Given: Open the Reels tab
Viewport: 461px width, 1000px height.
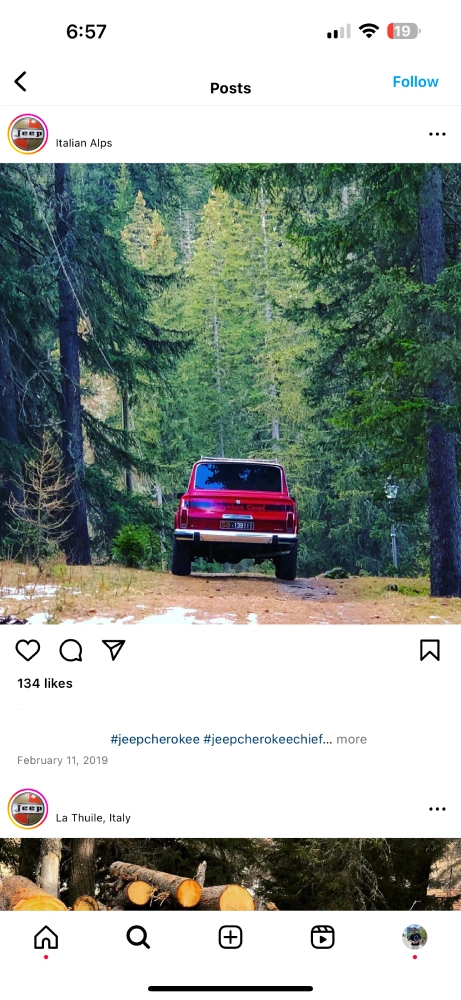Looking at the screenshot, I should (323, 938).
